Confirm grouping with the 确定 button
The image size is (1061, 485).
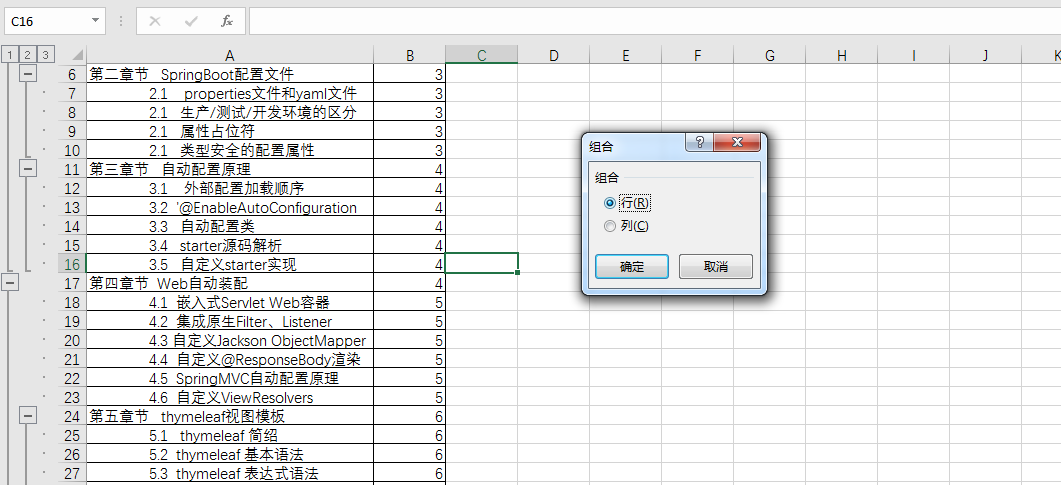(632, 267)
